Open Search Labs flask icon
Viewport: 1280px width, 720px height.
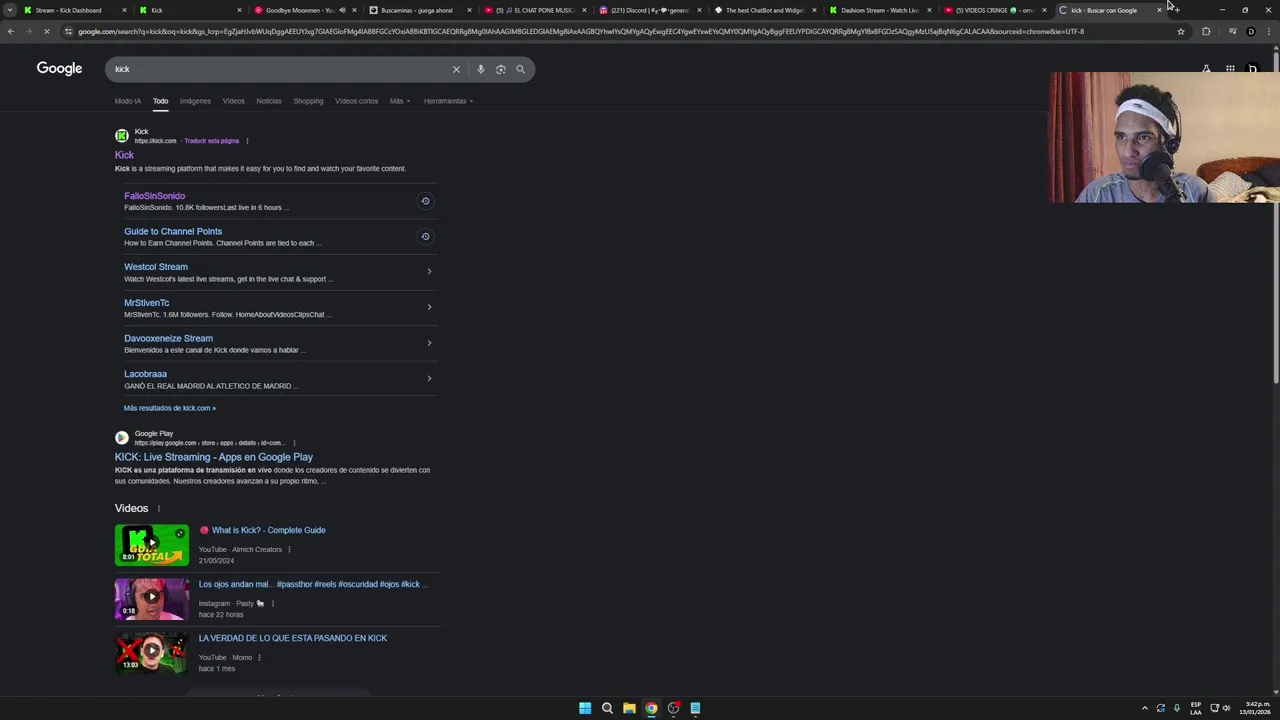click(1206, 69)
